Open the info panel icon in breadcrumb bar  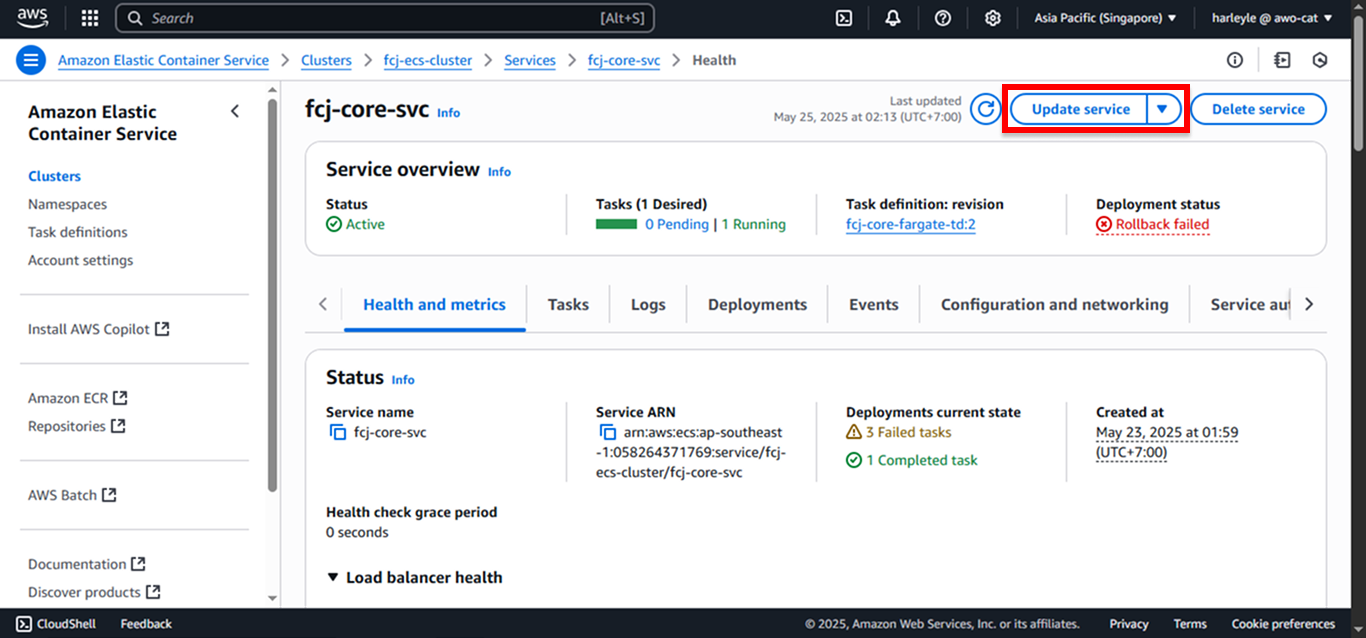(1235, 60)
